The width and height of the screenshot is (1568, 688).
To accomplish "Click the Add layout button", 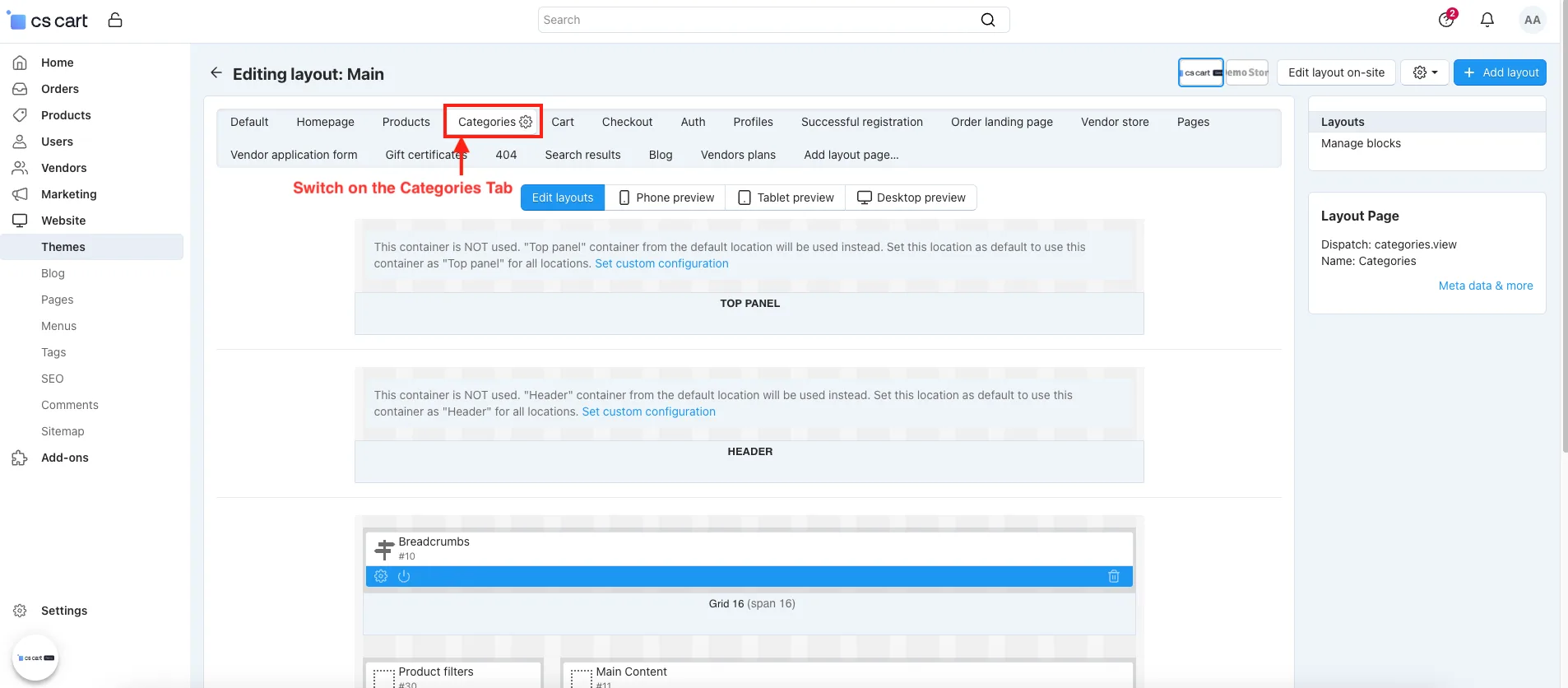I will pyautogui.click(x=1500, y=72).
